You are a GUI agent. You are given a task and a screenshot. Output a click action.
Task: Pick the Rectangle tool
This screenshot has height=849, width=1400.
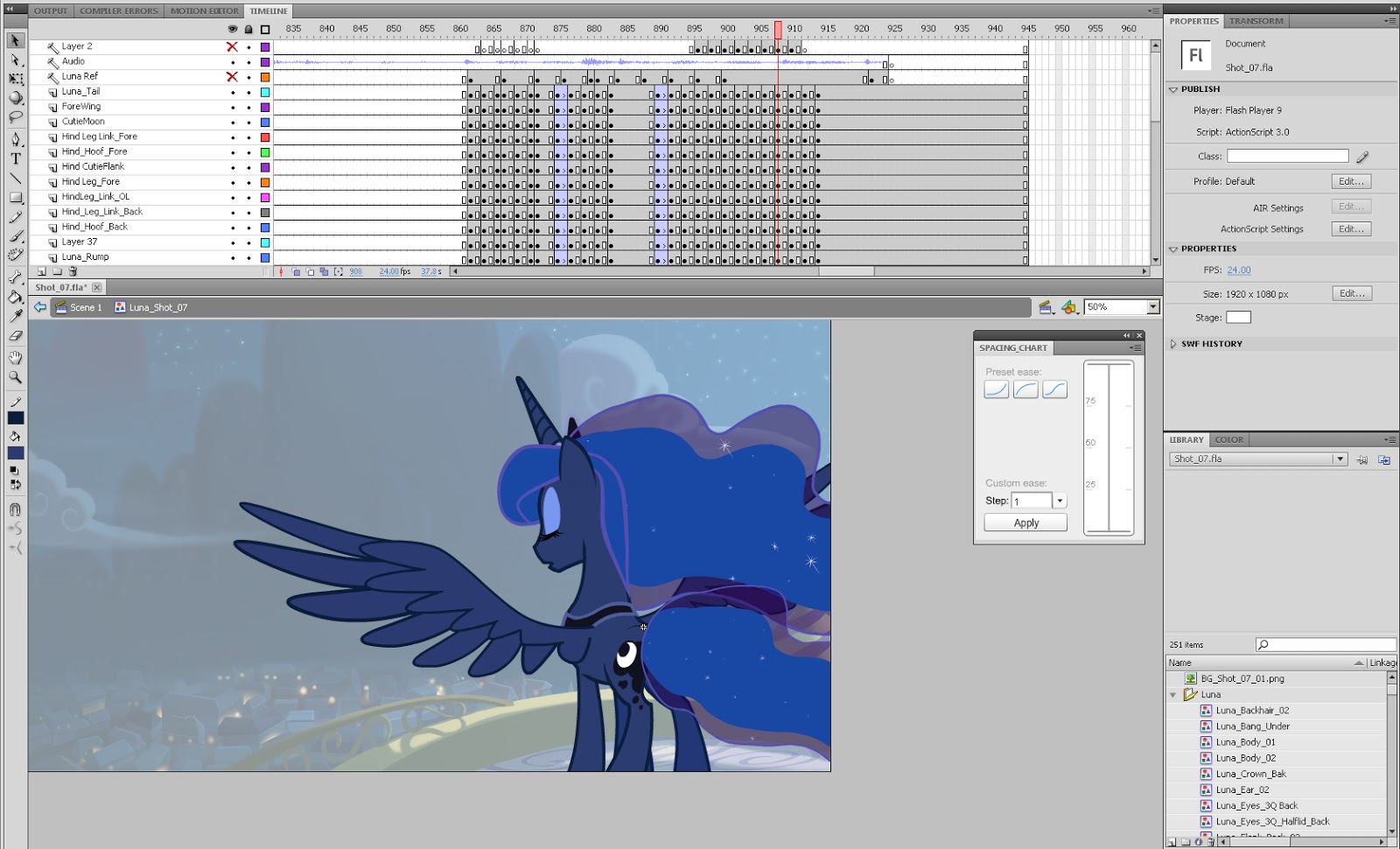click(15, 198)
